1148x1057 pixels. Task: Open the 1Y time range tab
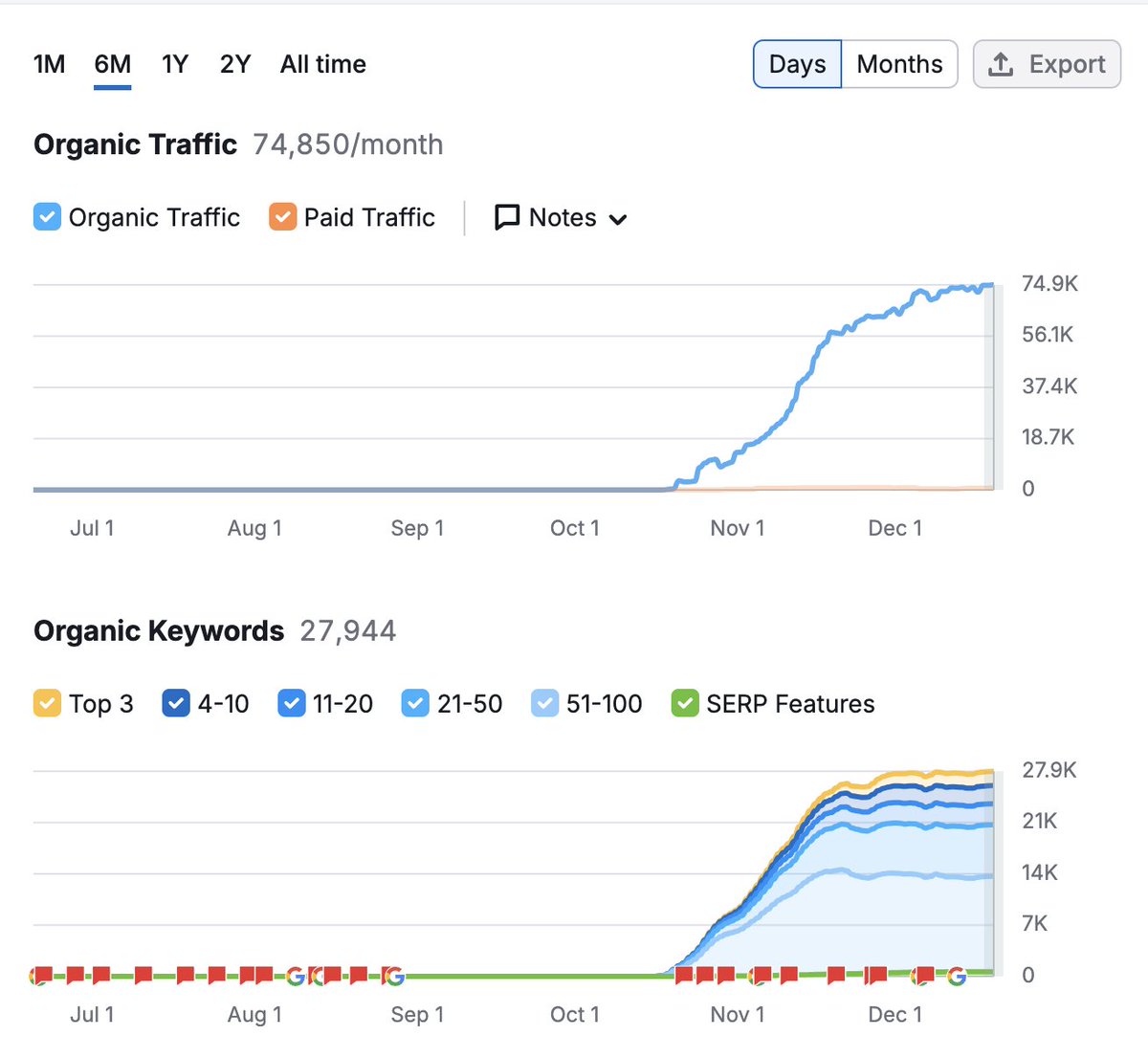click(174, 64)
